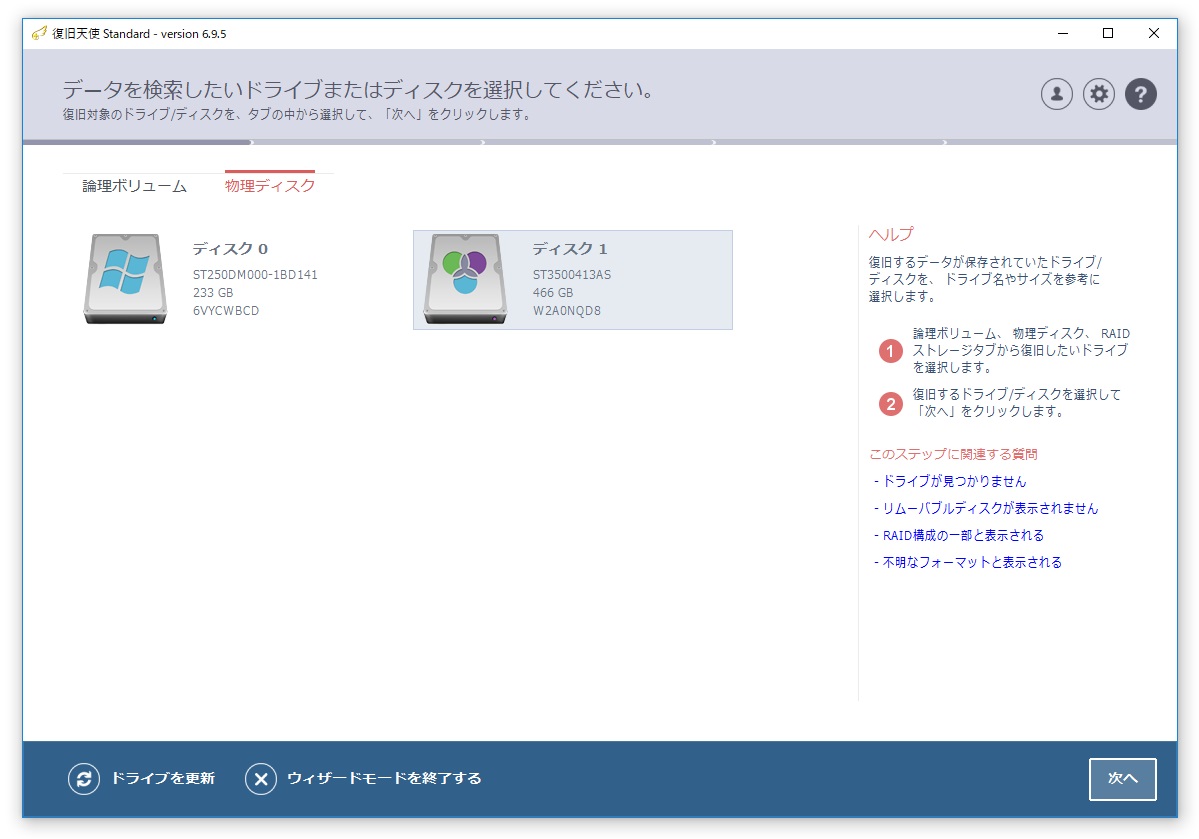Open settings via the gear icon
The image size is (1199, 839).
click(x=1098, y=94)
